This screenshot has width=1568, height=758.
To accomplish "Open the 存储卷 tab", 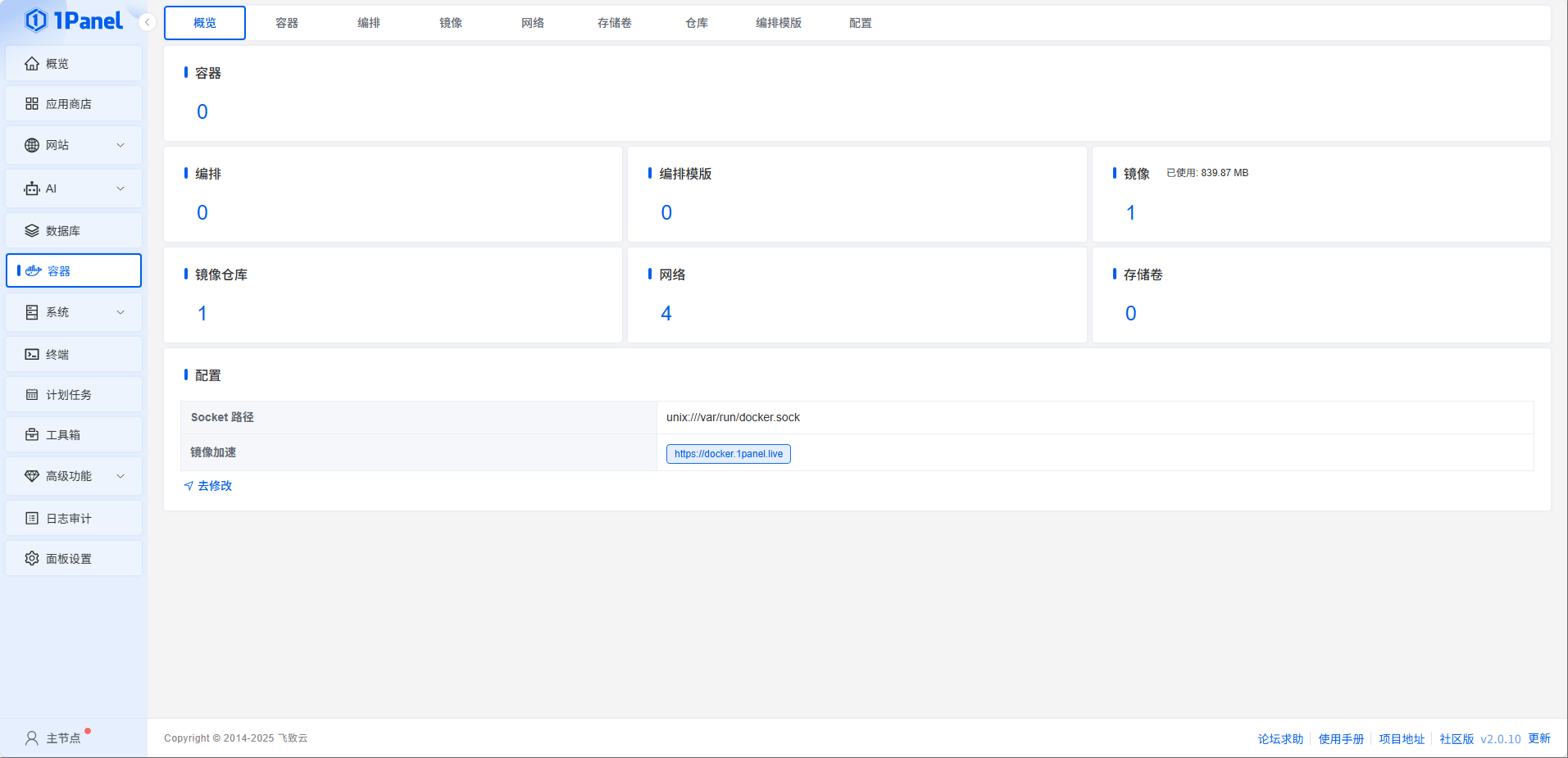I will coord(614,23).
